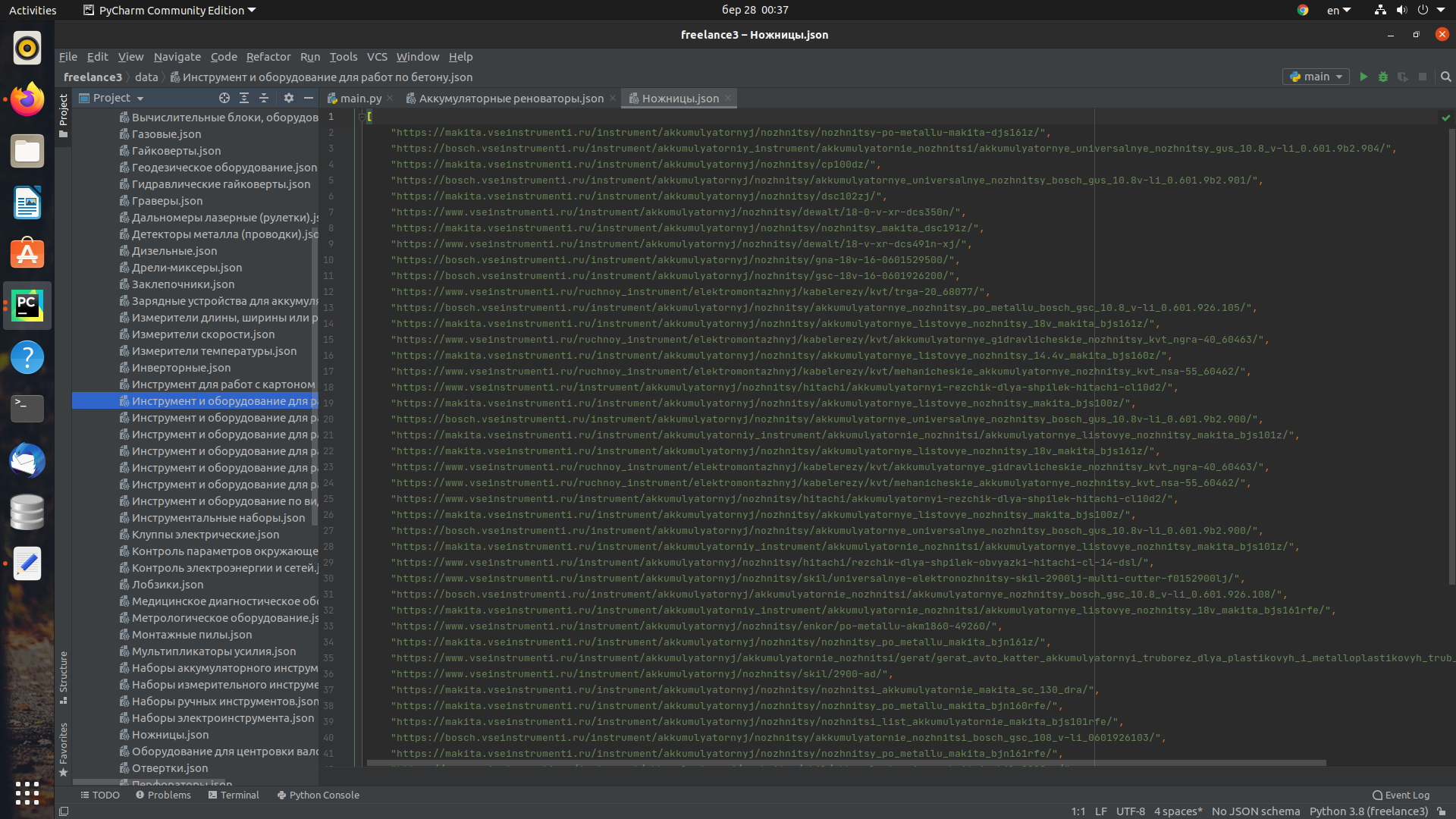Click the Stop process icon
The height and width of the screenshot is (819, 1456).
[1423, 77]
